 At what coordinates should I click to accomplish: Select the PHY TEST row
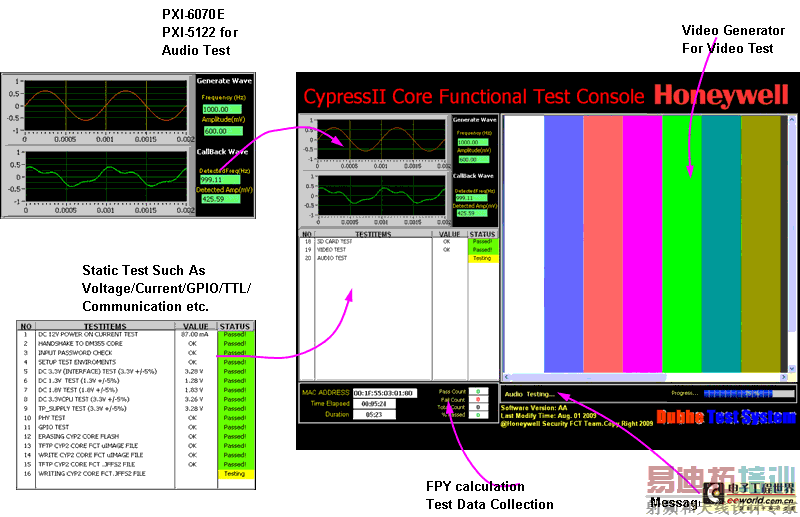tap(136, 418)
